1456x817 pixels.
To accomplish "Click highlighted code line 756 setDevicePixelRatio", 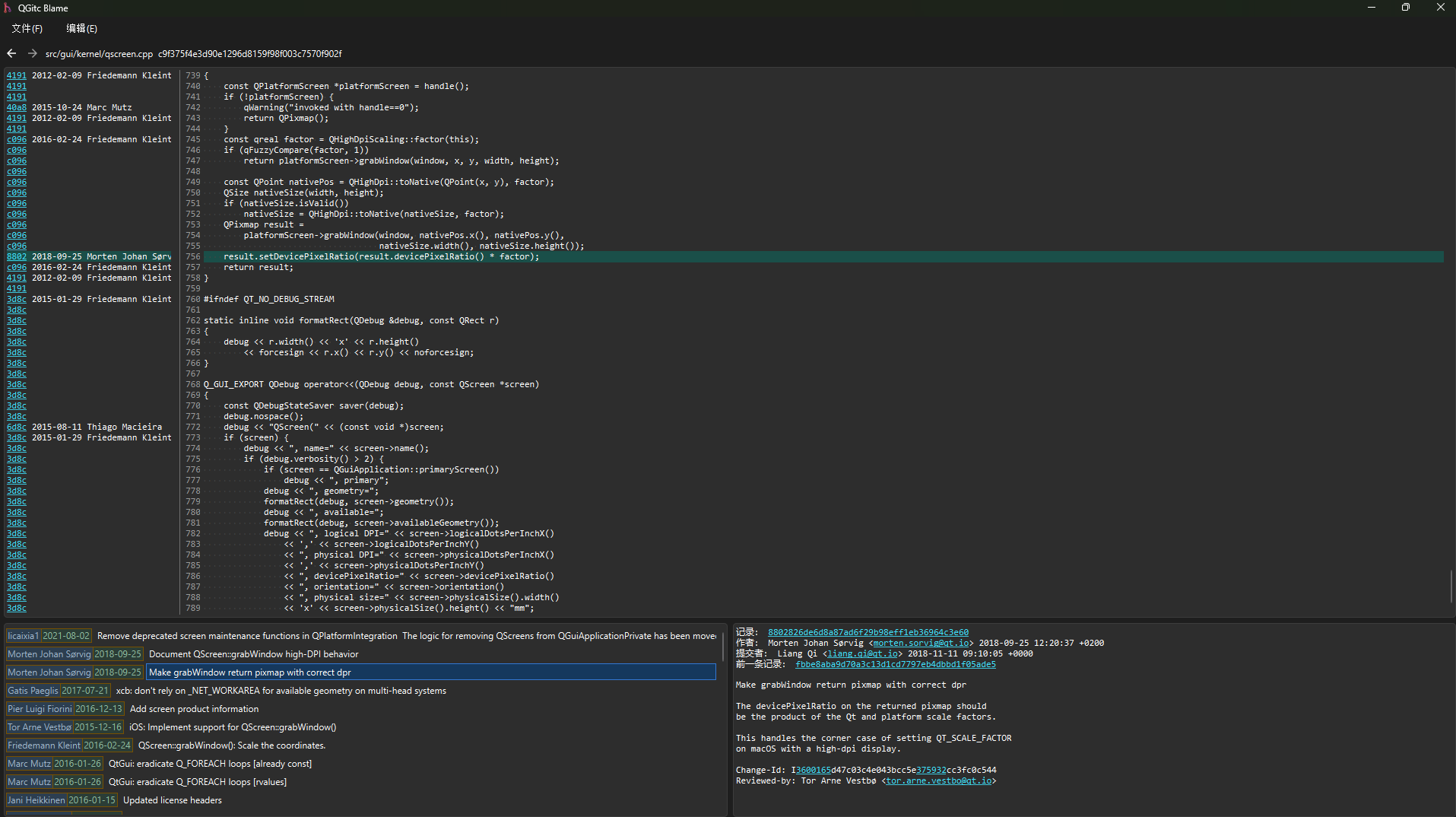I will point(381,257).
